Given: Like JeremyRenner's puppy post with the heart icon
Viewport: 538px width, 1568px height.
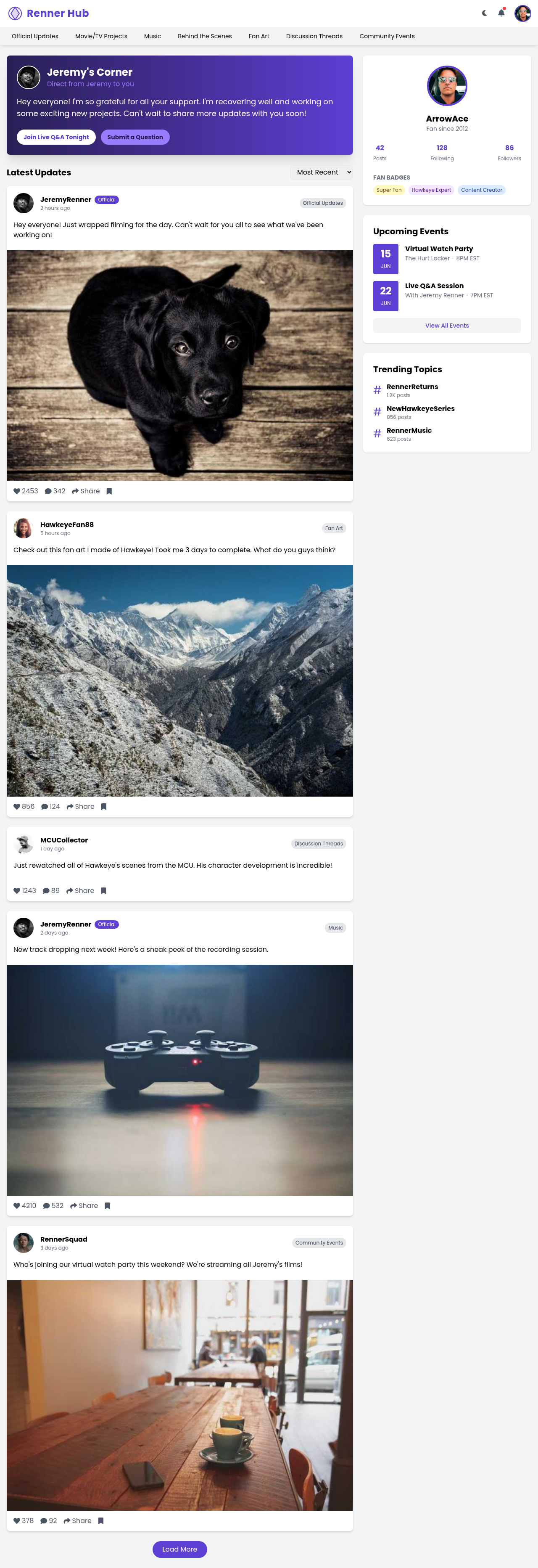Looking at the screenshot, I should click(16, 490).
